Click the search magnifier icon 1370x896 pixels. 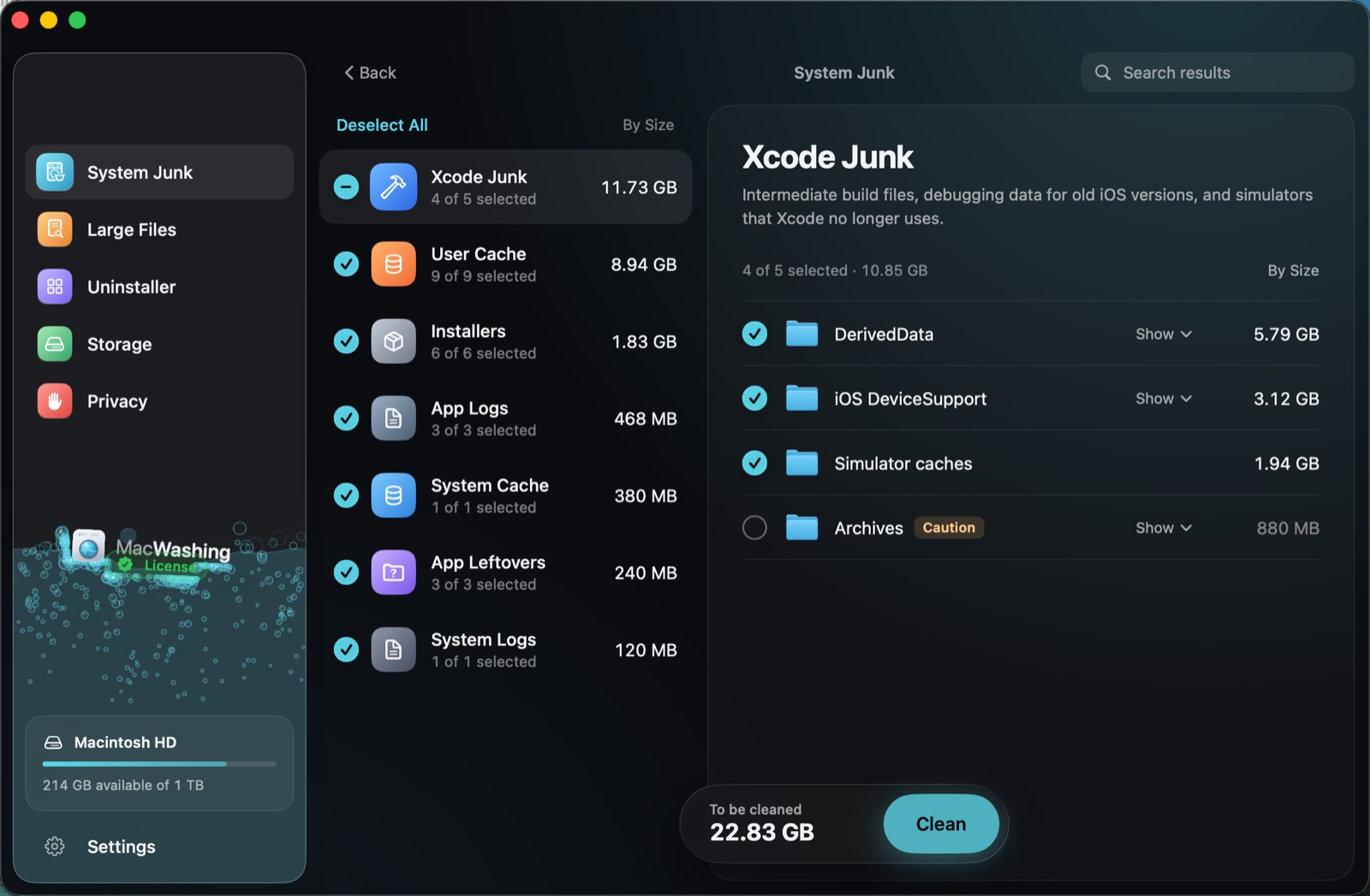click(x=1103, y=73)
